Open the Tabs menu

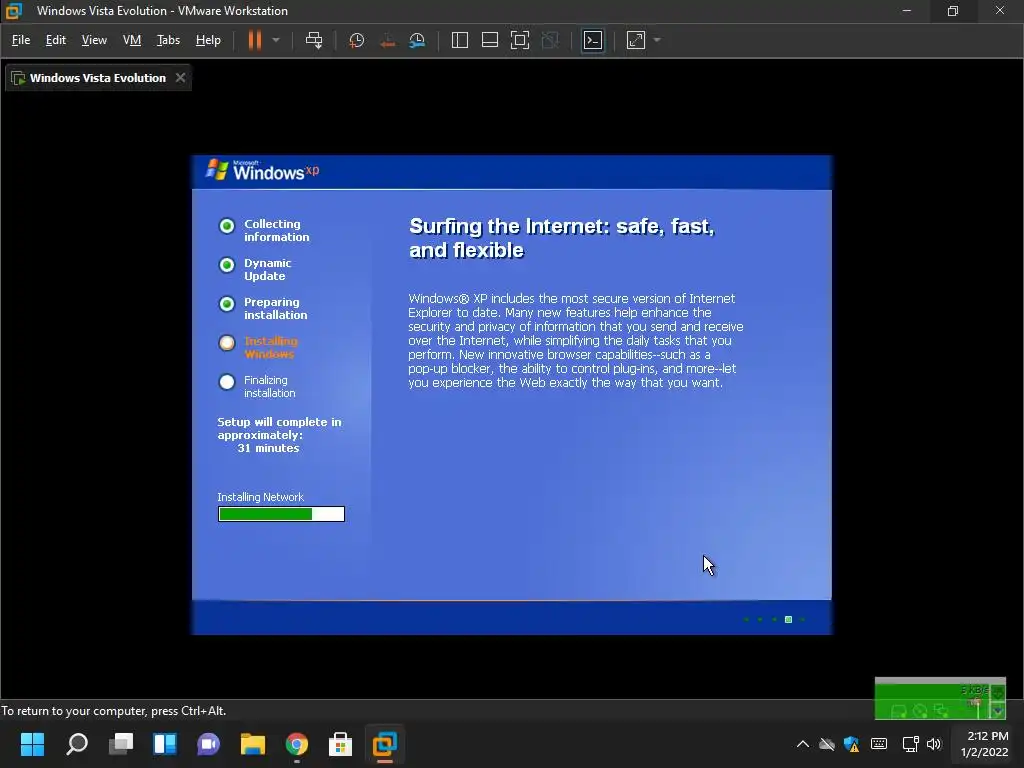[168, 40]
